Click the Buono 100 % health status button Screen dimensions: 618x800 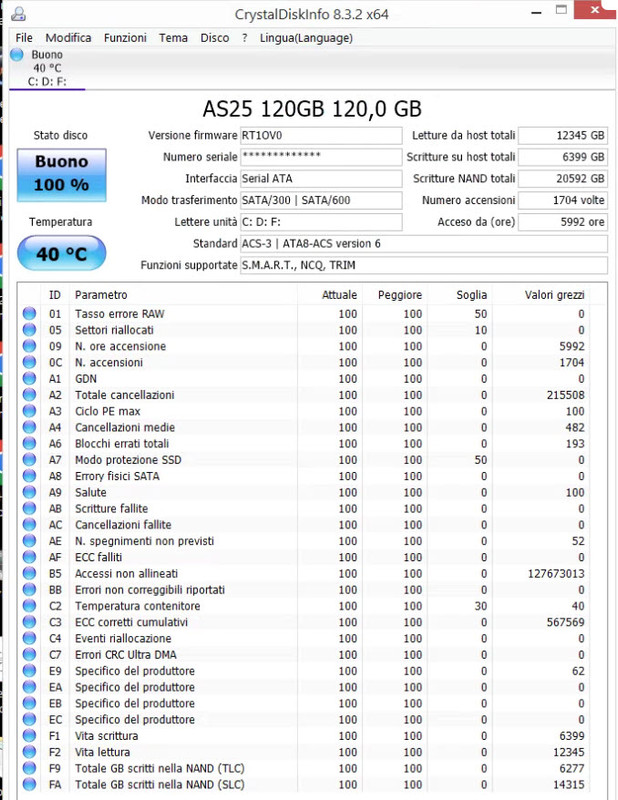coord(62,175)
